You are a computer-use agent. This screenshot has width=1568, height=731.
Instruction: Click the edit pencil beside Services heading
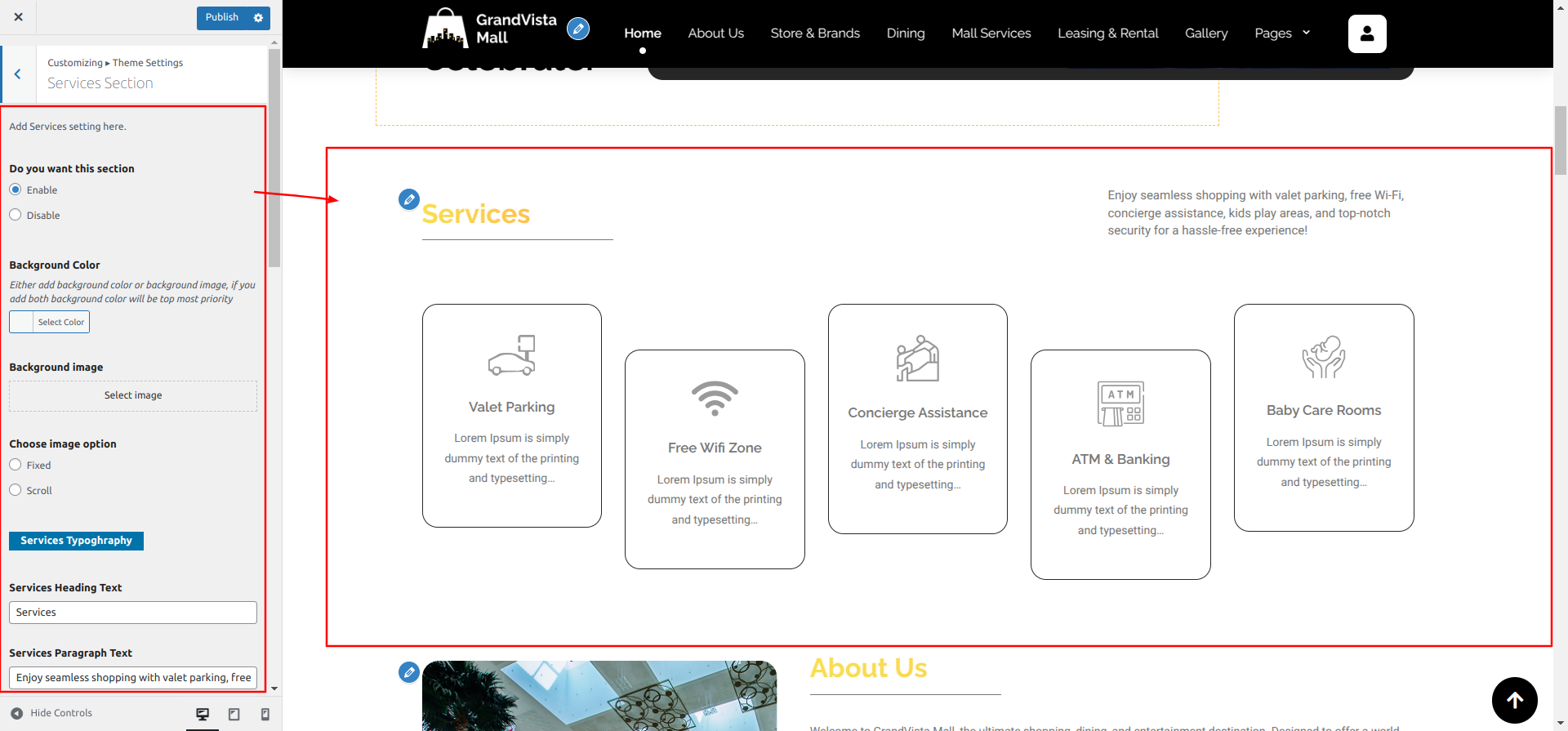point(409,199)
